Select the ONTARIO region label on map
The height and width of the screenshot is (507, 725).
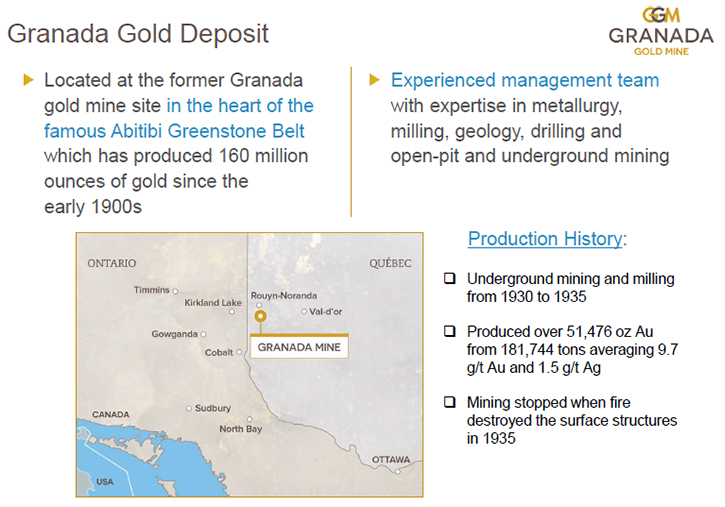click(x=111, y=263)
